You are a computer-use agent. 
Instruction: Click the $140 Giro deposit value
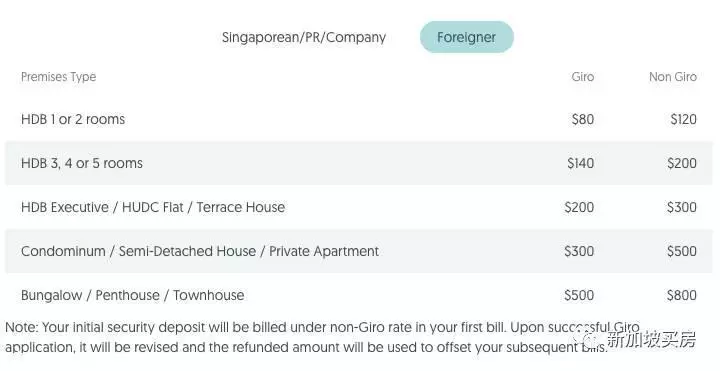[x=580, y=163]
